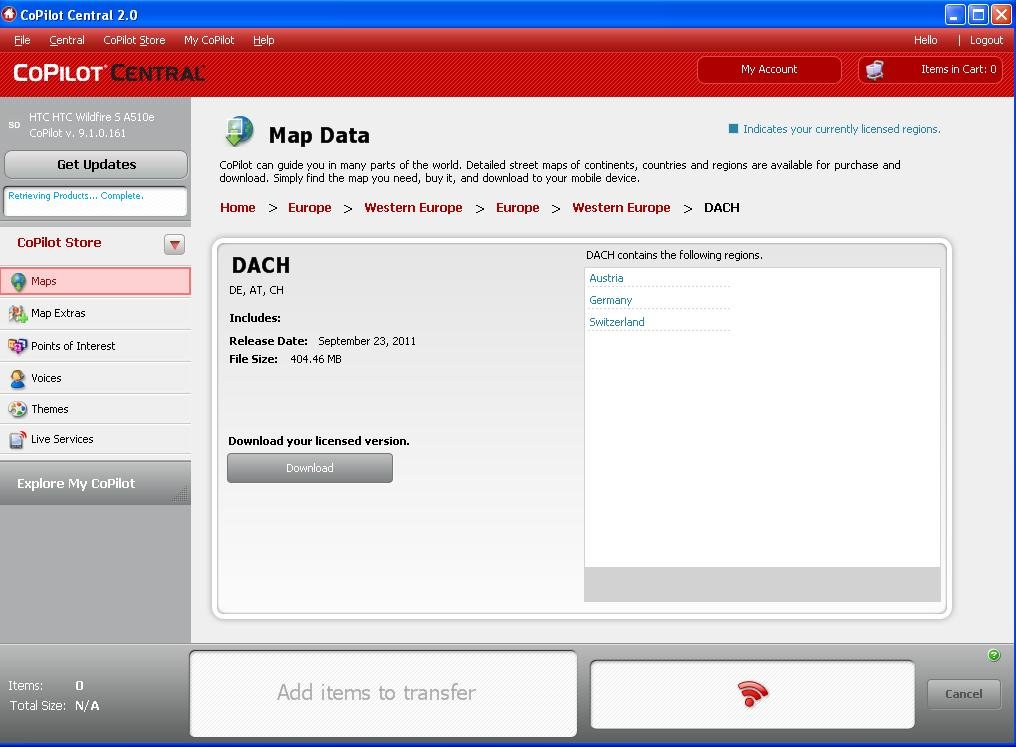Open My Account page
This screenshot has width=1016, height=747.
pyautogui.click(x=769, y=69)
